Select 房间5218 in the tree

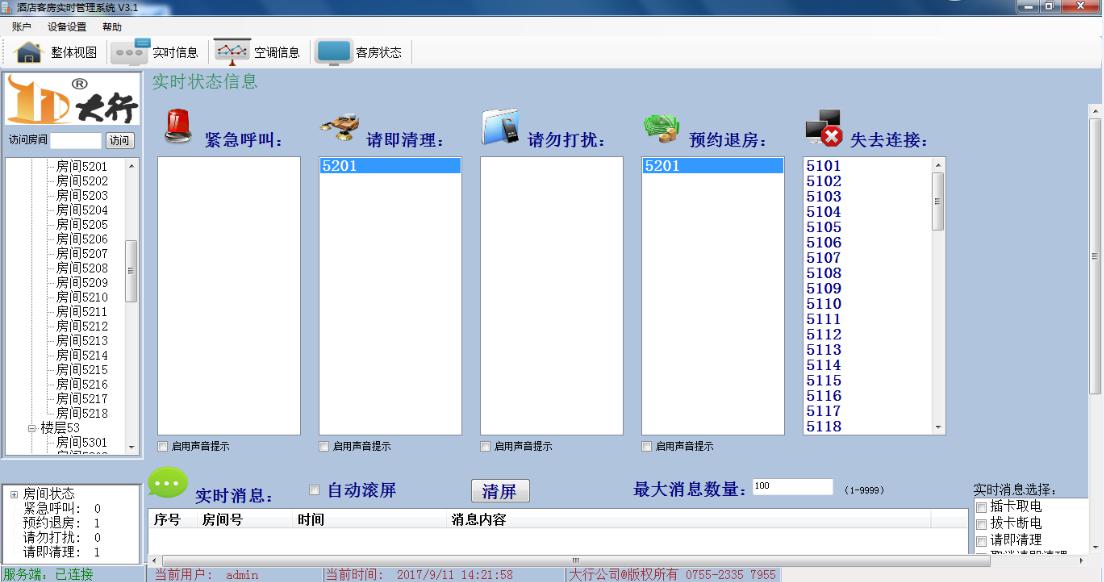[x=82, y=413]
